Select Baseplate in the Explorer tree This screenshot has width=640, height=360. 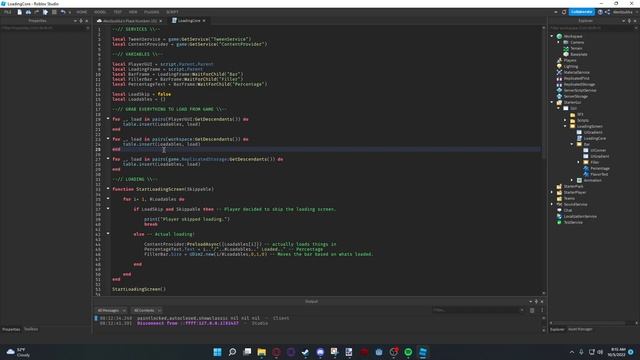coord(579,54)
